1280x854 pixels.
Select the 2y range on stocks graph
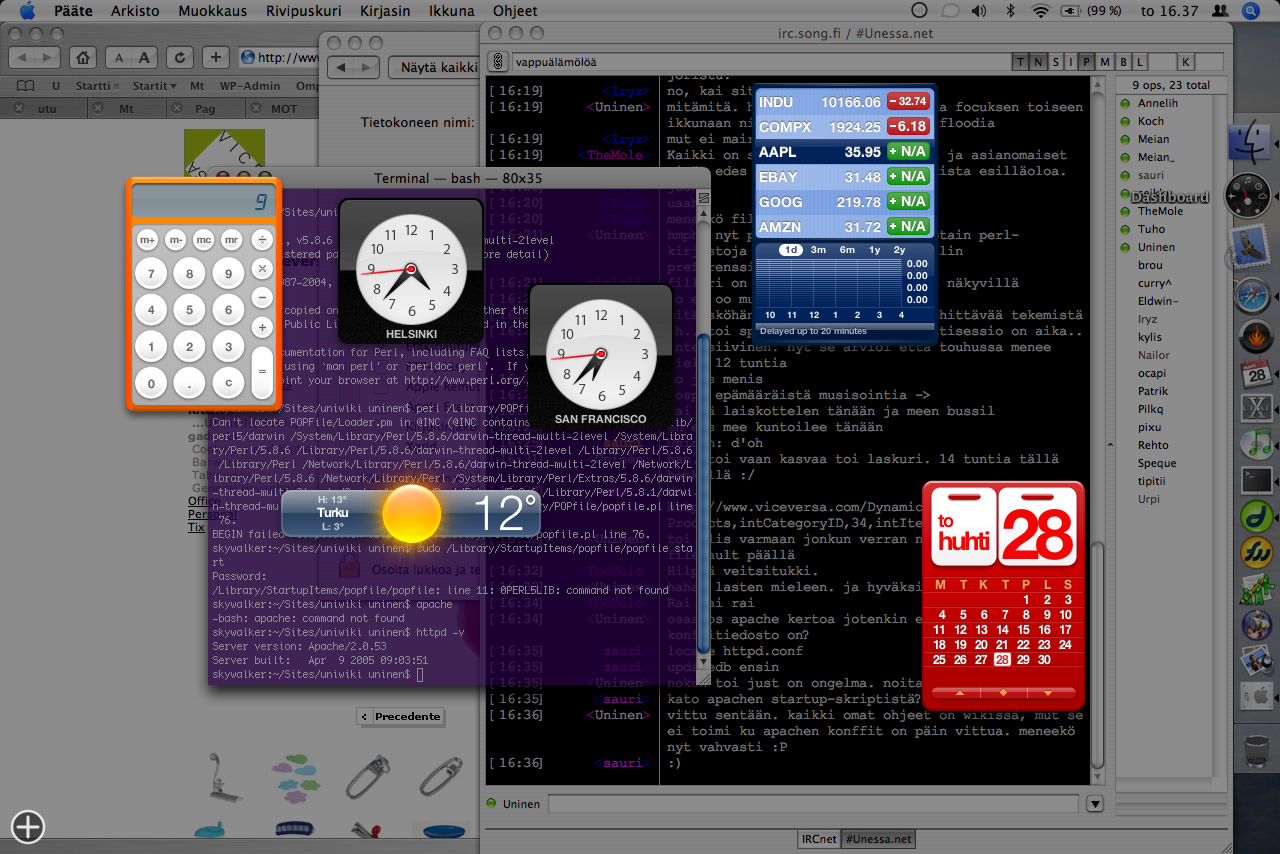(x=899, y=250)
